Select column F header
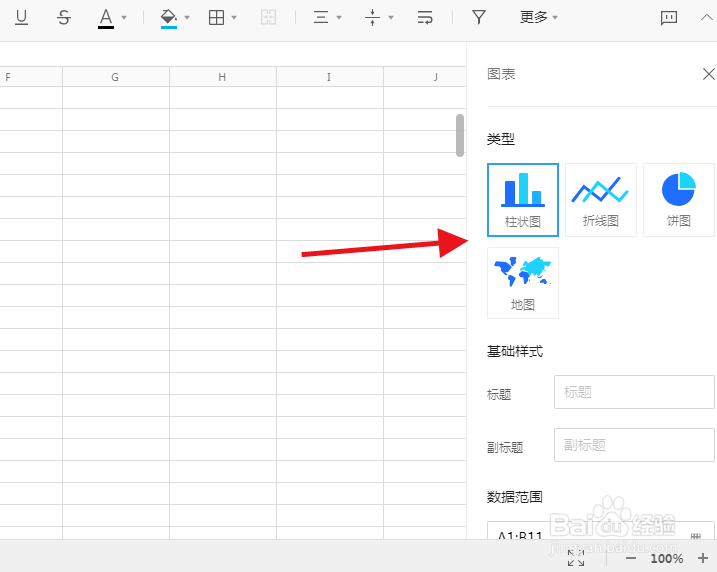Image resolution: width=717 pixels, height=572 pixels. [31, 77]
